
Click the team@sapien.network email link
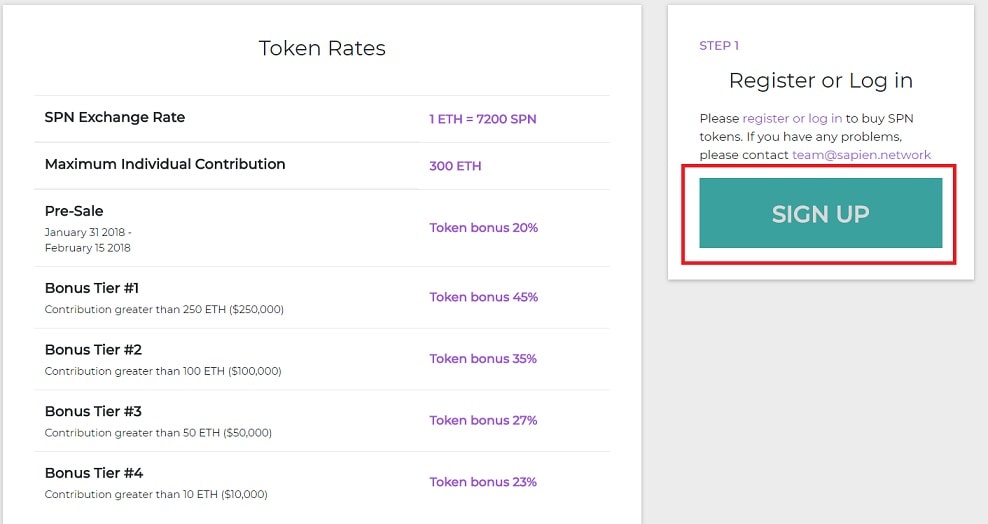click(861, 155)
